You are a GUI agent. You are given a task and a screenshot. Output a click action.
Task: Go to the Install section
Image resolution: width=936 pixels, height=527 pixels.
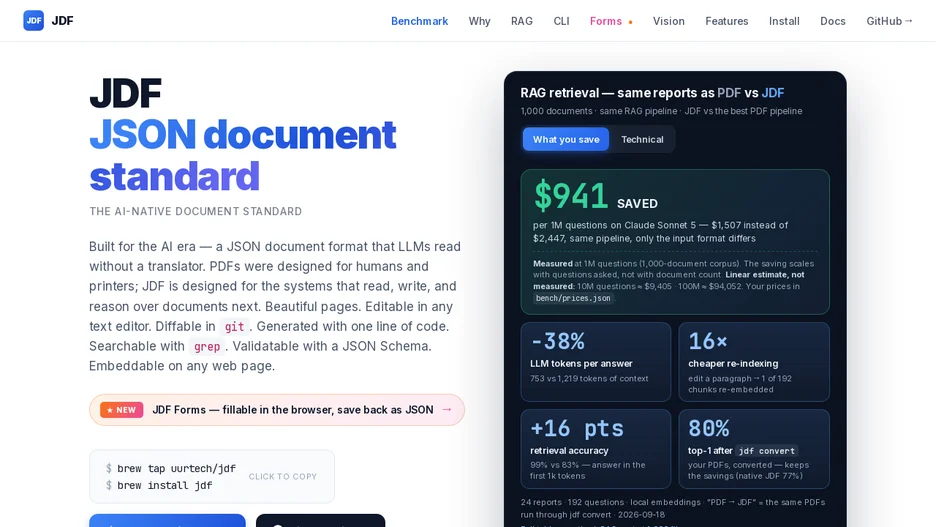point(784,21)
